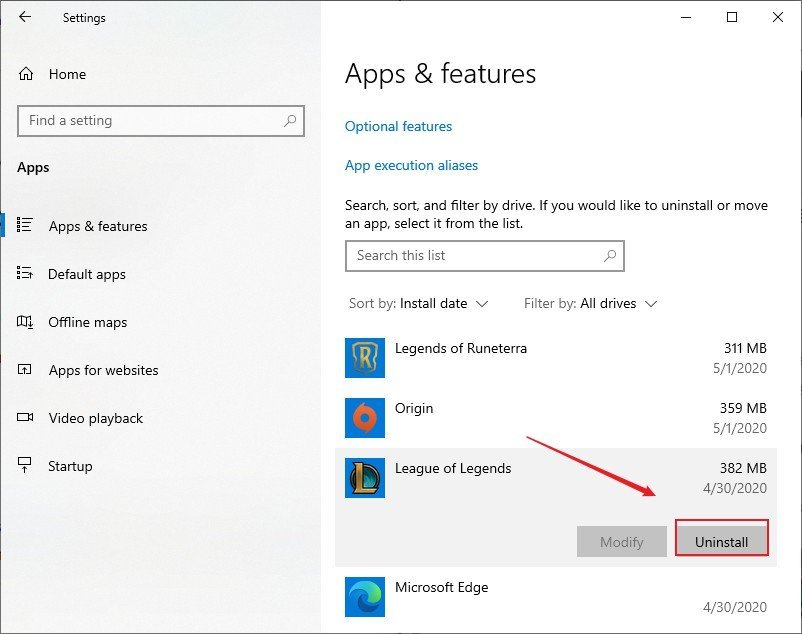Minimize the Settings window

tap(686, 17)
